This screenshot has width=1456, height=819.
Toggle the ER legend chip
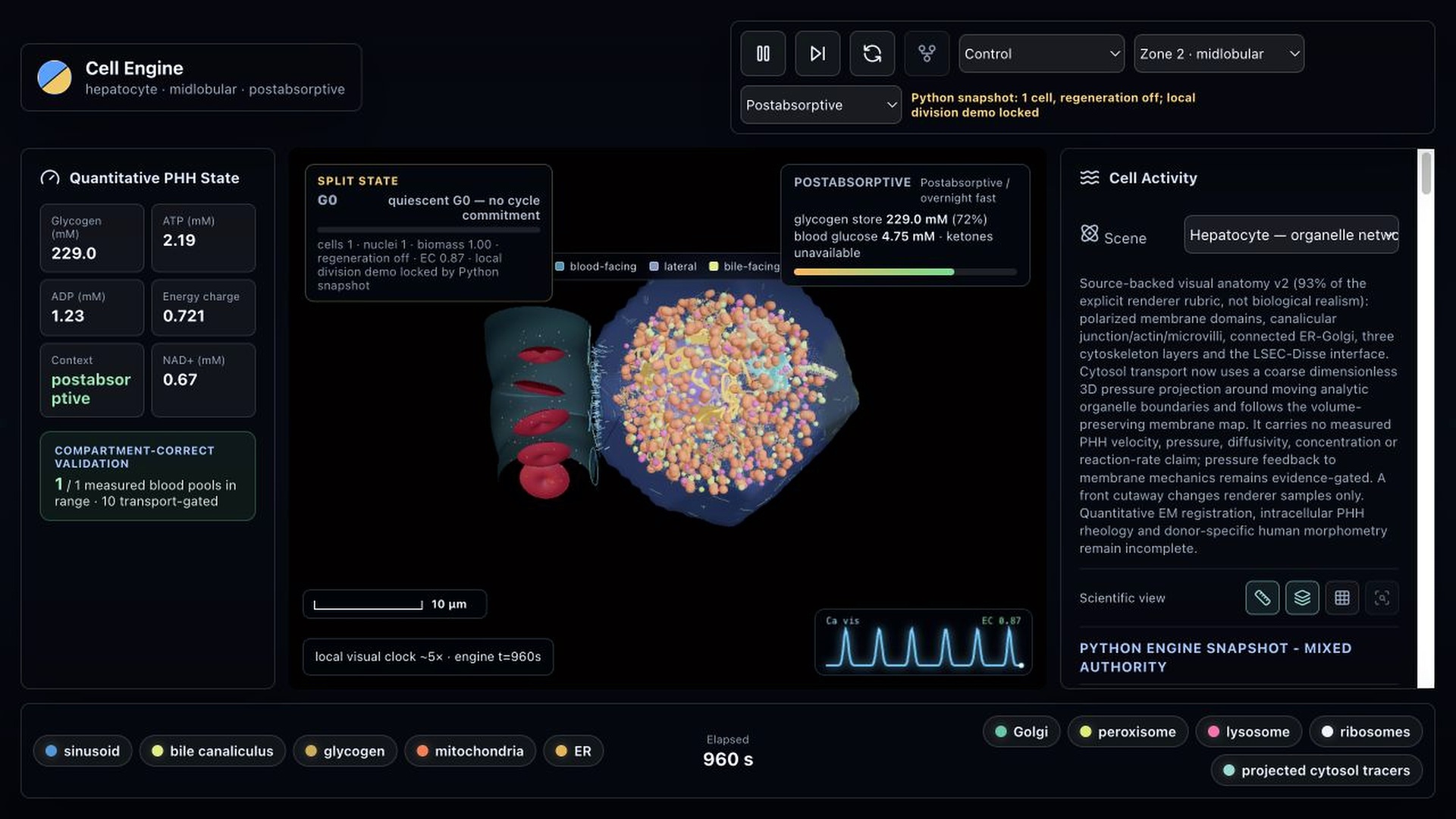[x=573, y=751]
